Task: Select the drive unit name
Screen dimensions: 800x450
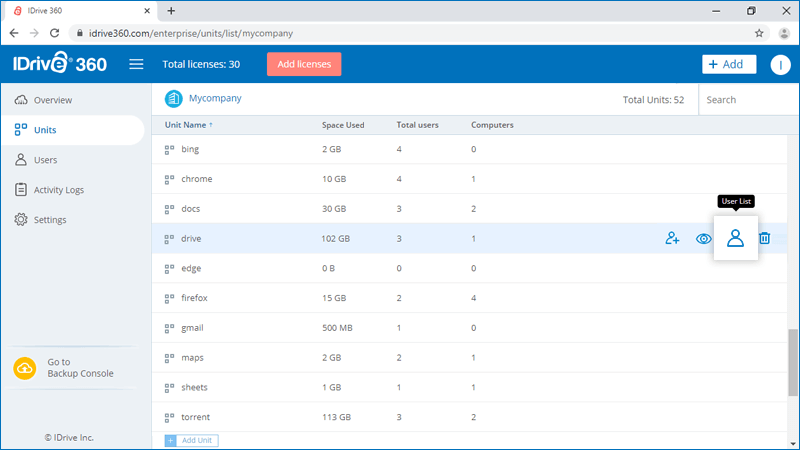Action: (x=191, y=239)
